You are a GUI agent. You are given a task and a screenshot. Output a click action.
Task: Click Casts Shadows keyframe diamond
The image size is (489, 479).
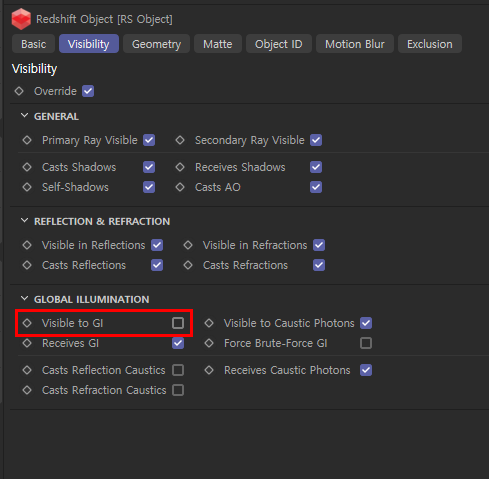(27, 167)
